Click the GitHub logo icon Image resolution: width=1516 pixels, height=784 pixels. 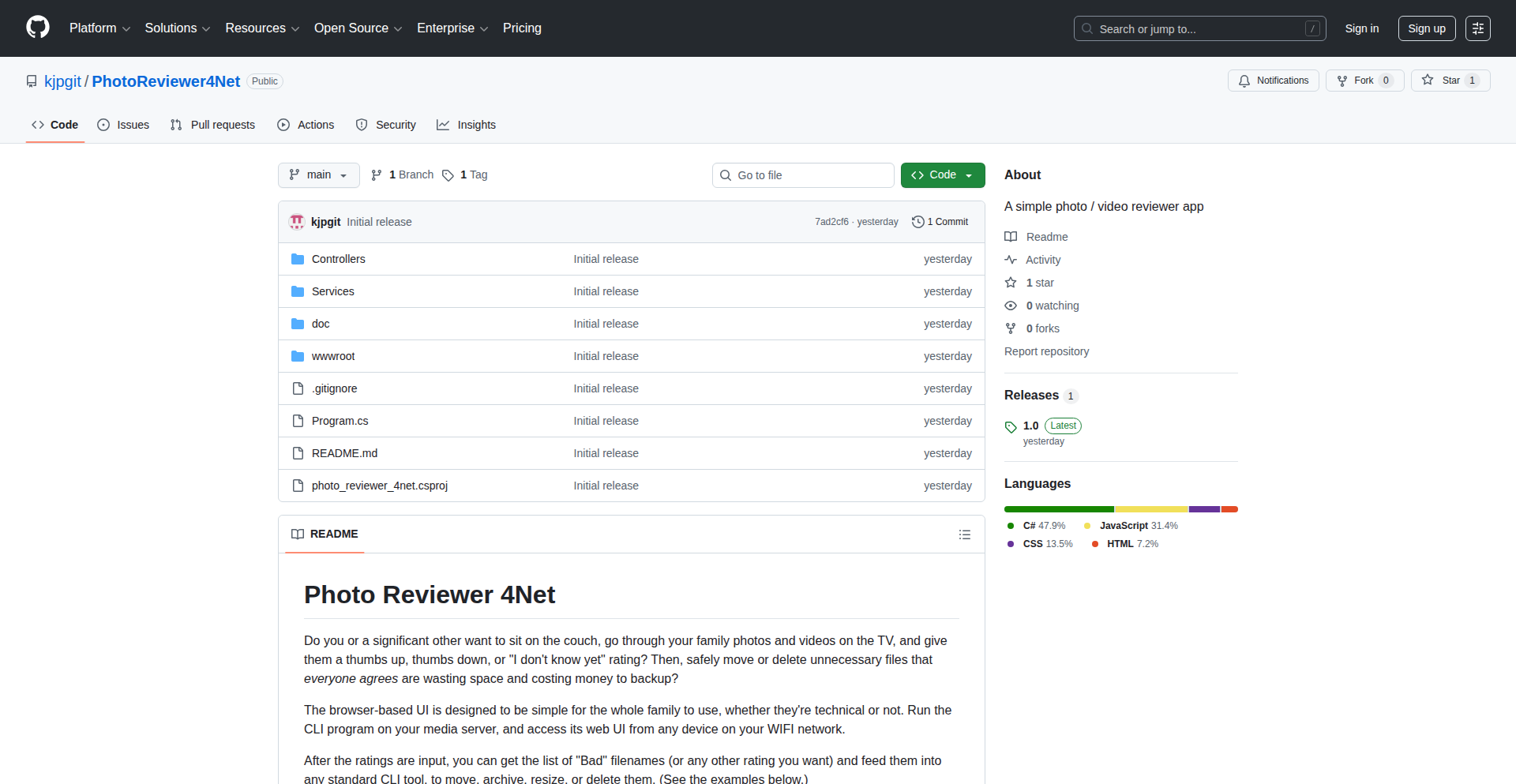point(38,28)
